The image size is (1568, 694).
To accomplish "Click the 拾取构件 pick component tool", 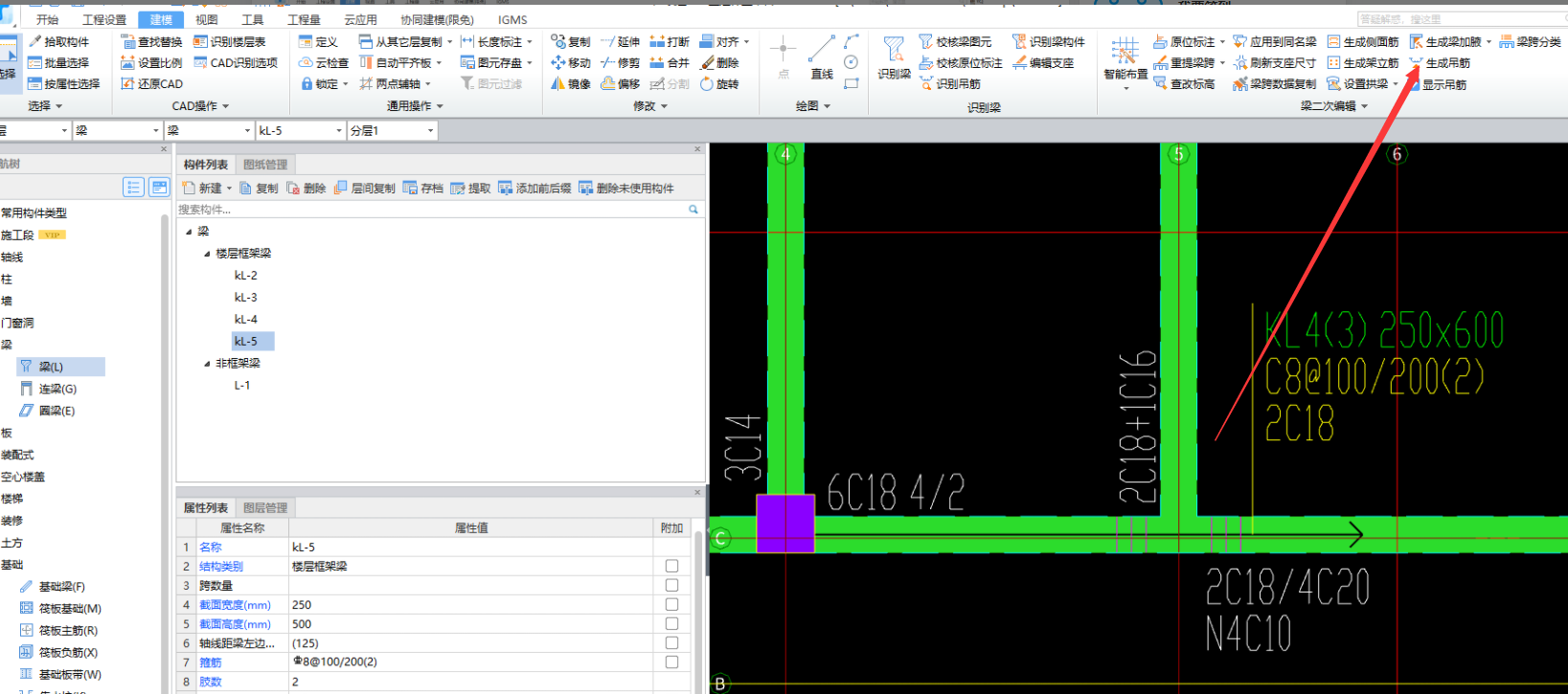I will pyautogui.click(x=58, y=41).
